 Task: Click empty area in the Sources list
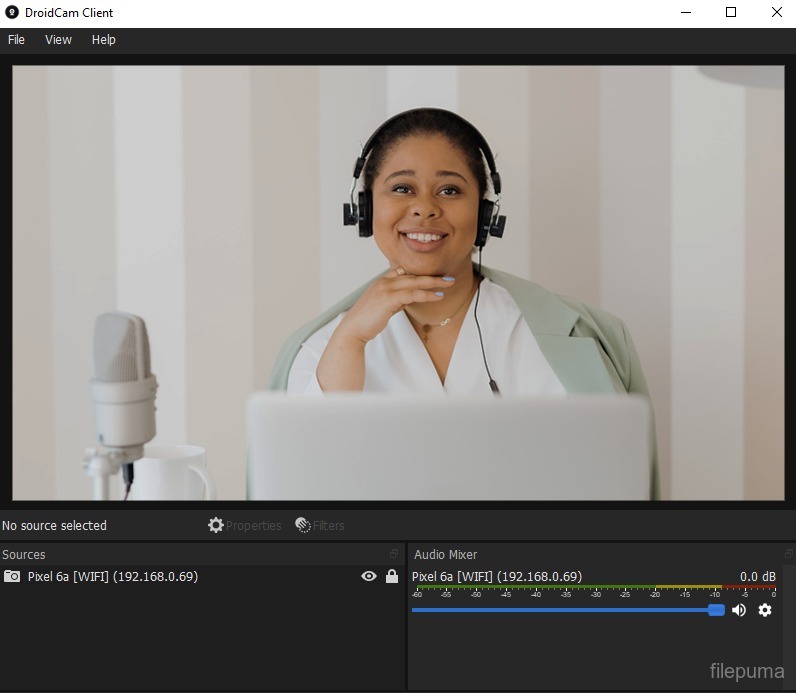pos(200,640)
